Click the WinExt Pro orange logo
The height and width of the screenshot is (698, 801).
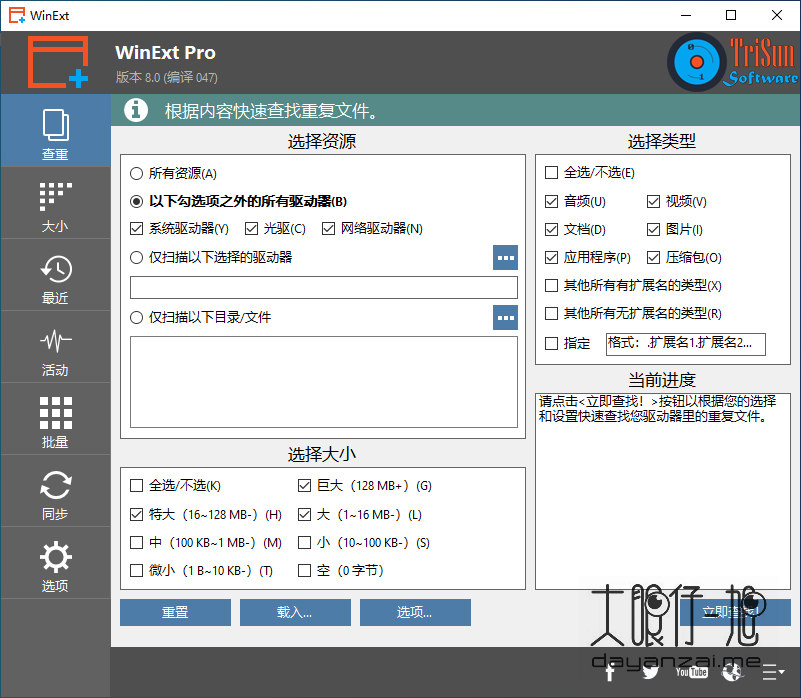tap(58, 62)
